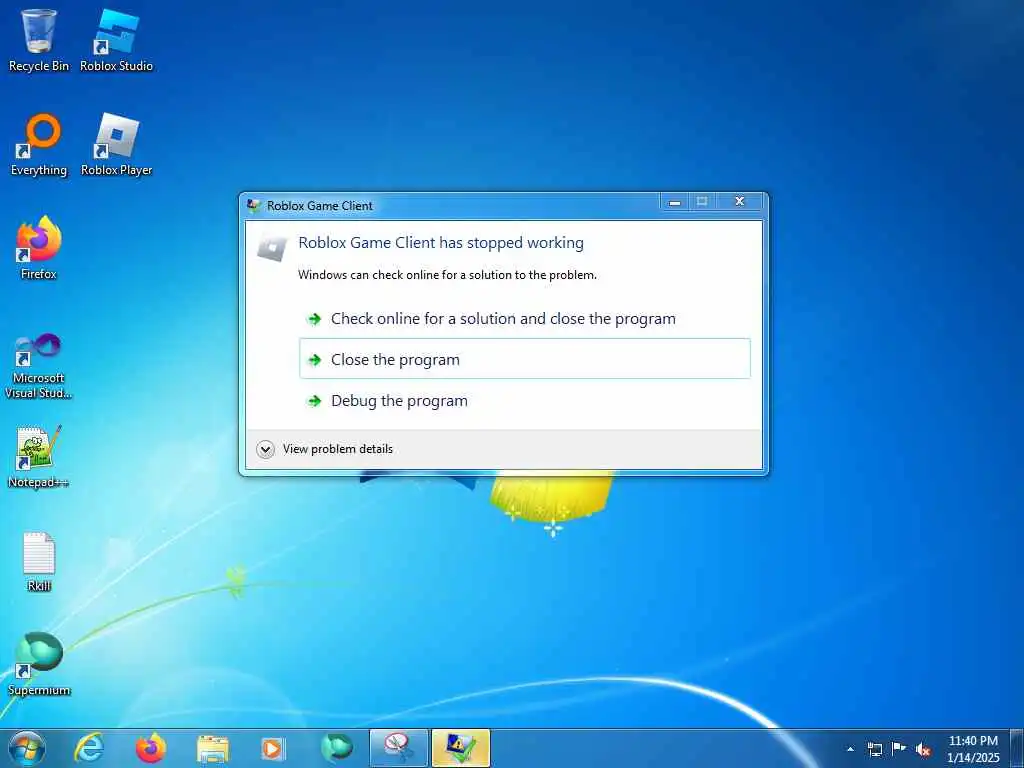This screenshot has height=768, width=1024.
Task: Minimize the Roblox Game Client dialog
Action: 675,201
